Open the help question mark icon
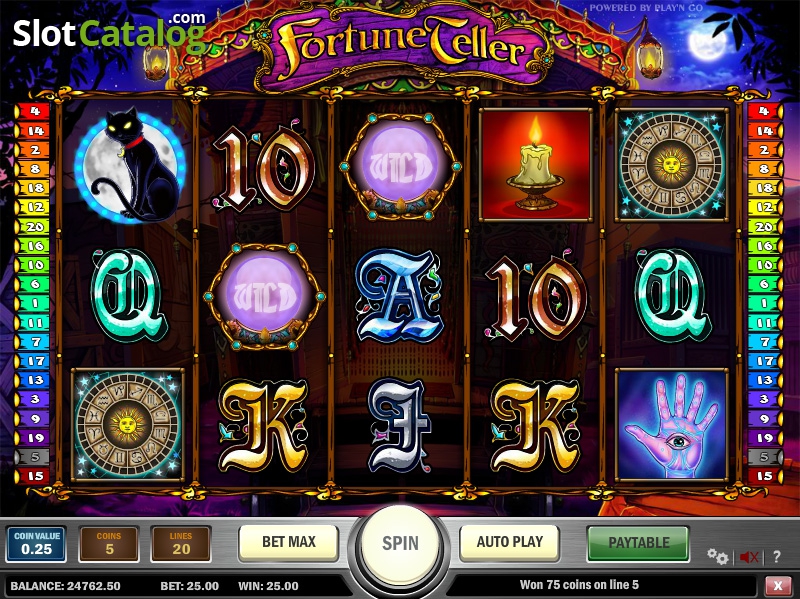This screenshot has height=599, width=800. [777, 557]
